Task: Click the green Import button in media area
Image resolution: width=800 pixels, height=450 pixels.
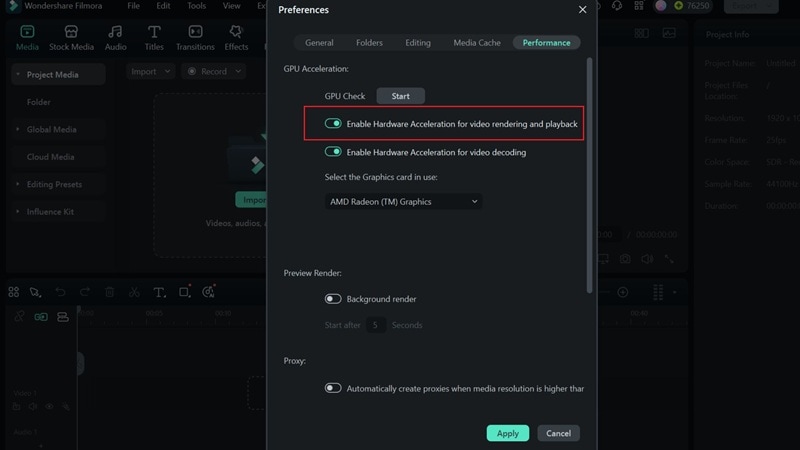Action: (x=251, y=199)
